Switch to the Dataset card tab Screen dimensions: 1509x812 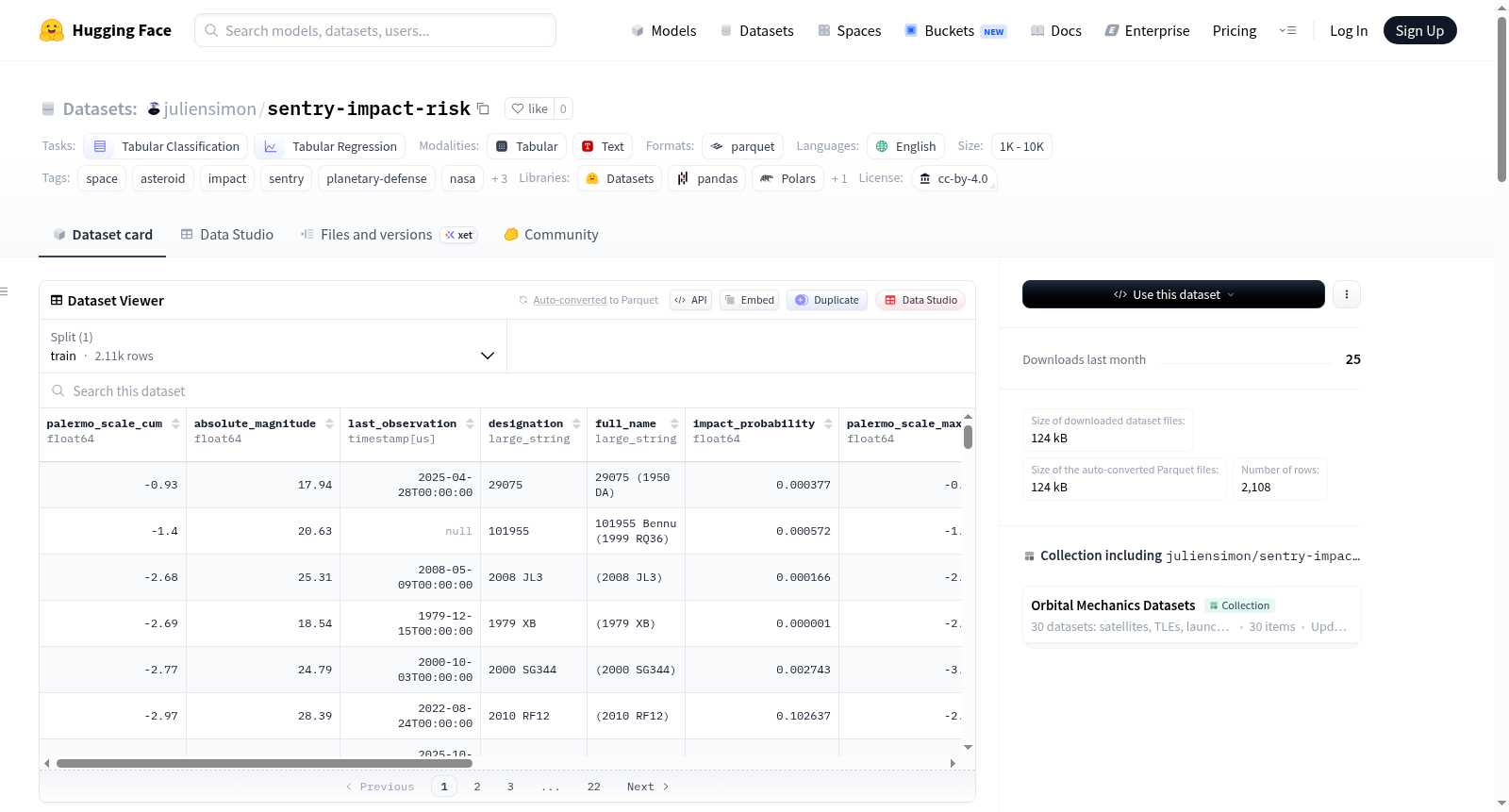pos(103,235)
